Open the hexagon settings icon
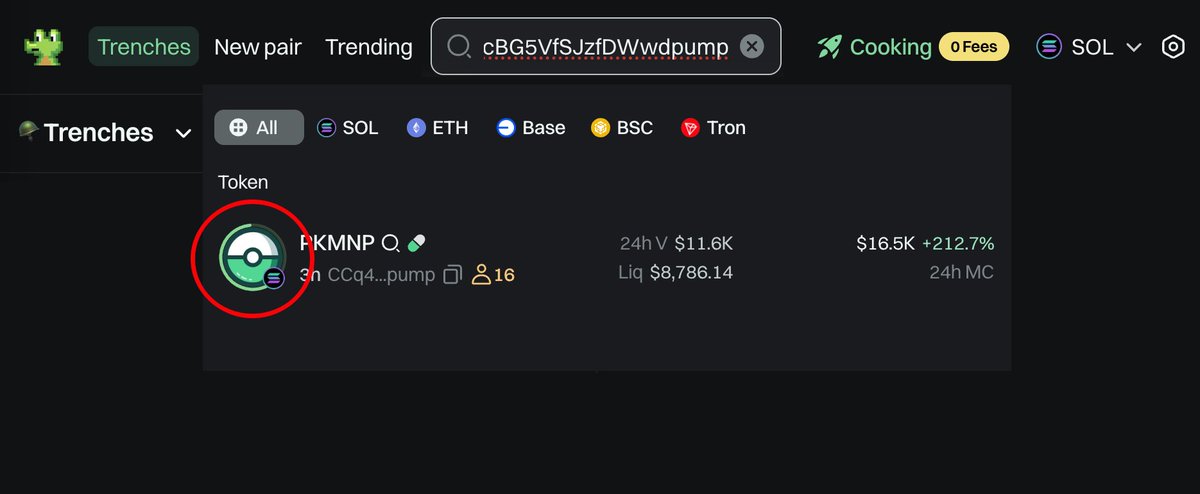The width and height of the screenshot is (1200, 494). pos(1173,47)
